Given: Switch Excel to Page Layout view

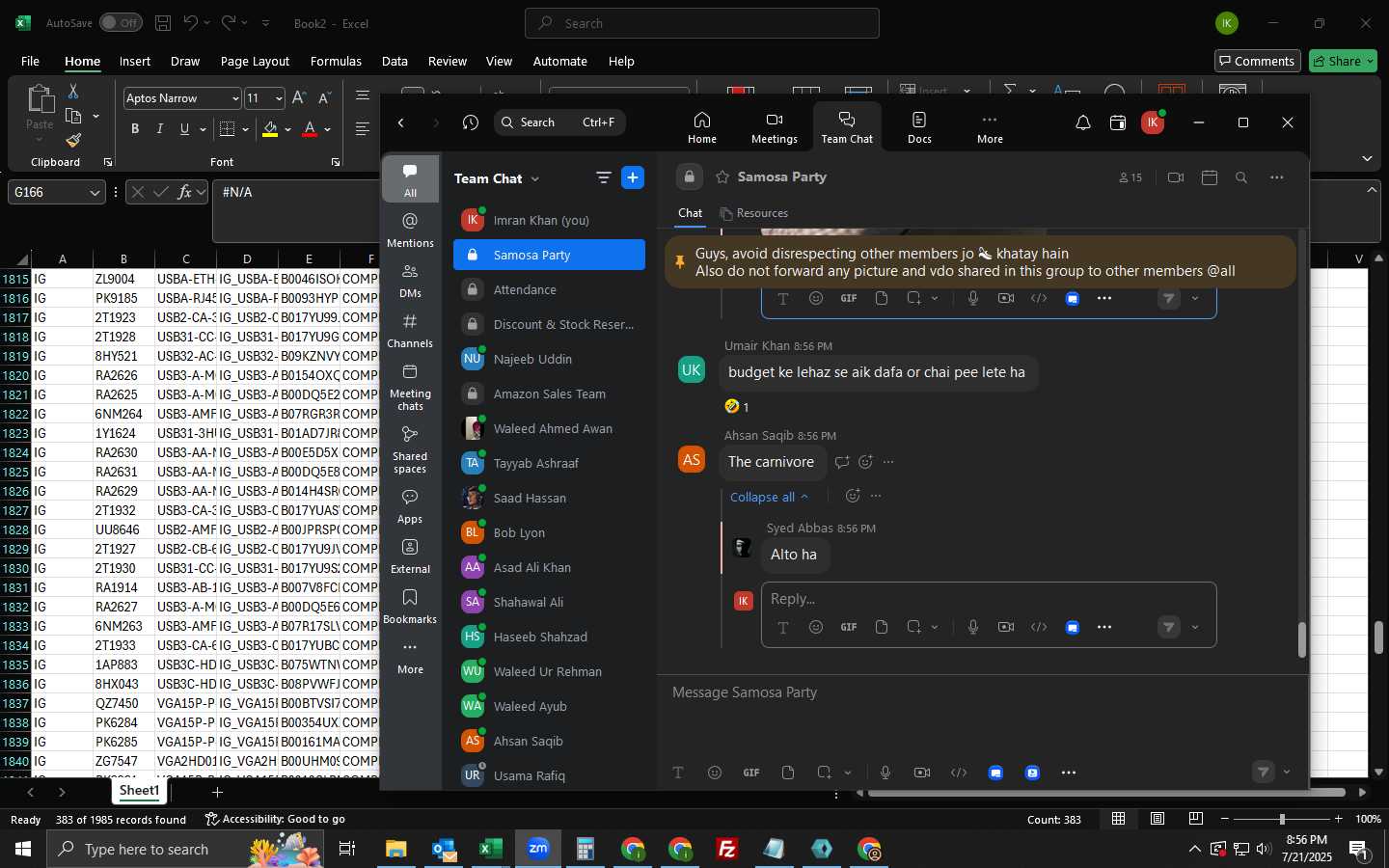Looking at the screenshot, I should click(x=1157, y=819).
